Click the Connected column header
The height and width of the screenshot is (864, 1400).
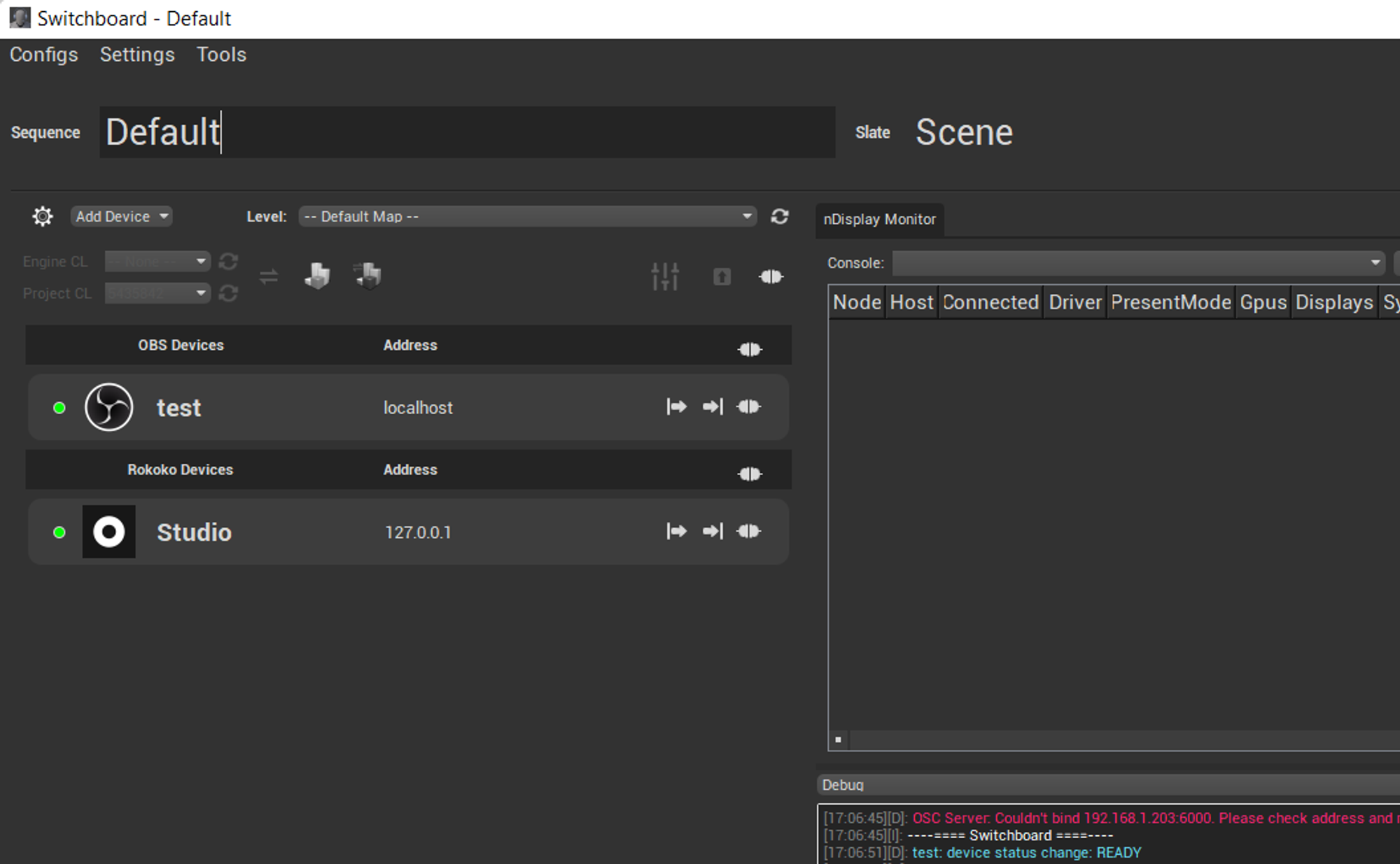[990, 302]
